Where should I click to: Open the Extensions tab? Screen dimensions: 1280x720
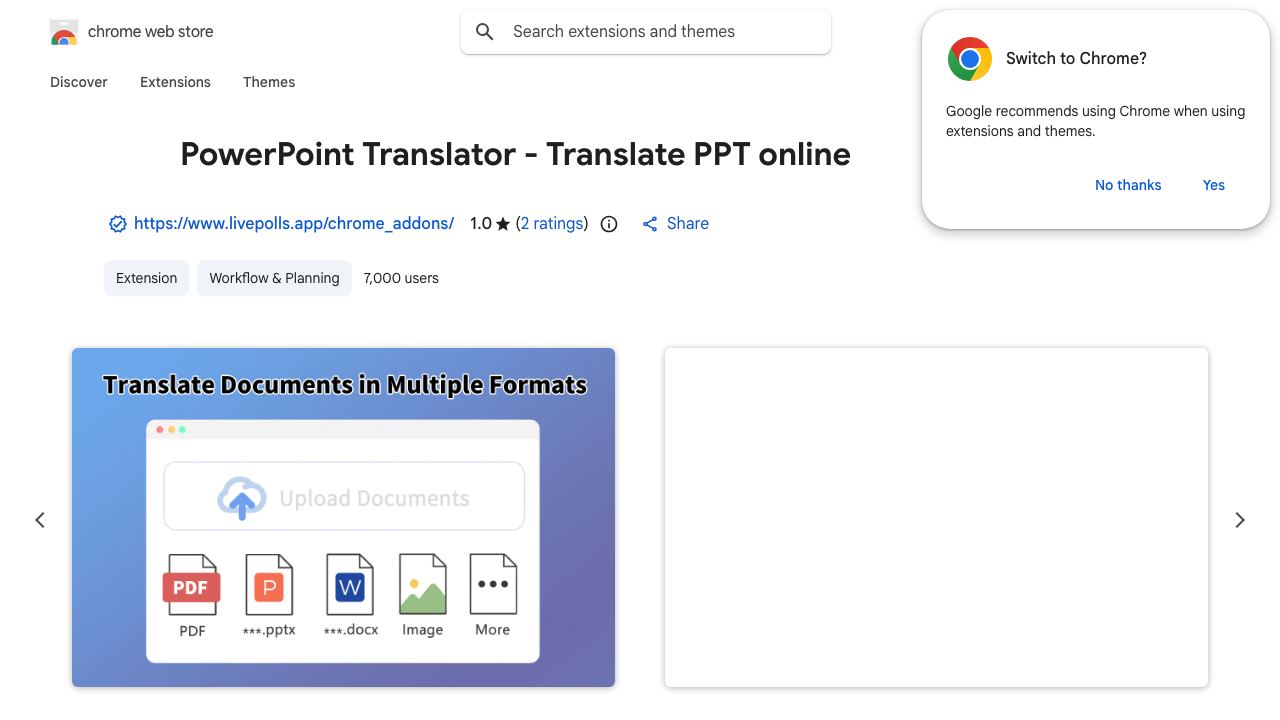point(175,82)
